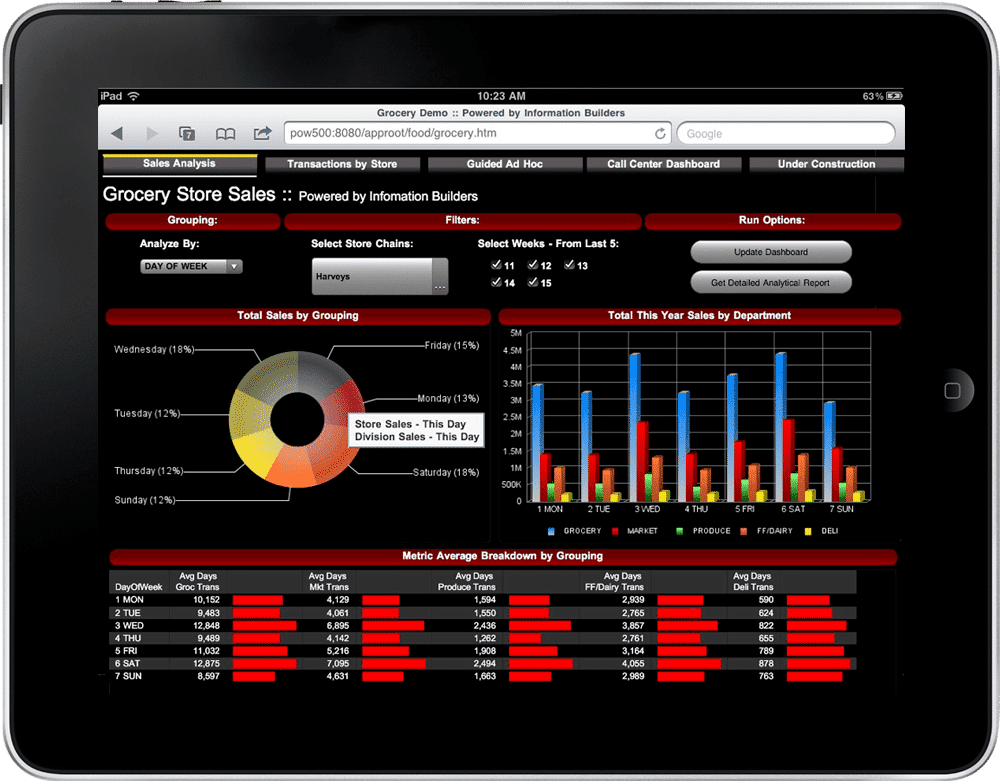Image resolution: width=1000 pixels, height=781 pixels.
Task: Click the Google search field
Action: (786, 133)
